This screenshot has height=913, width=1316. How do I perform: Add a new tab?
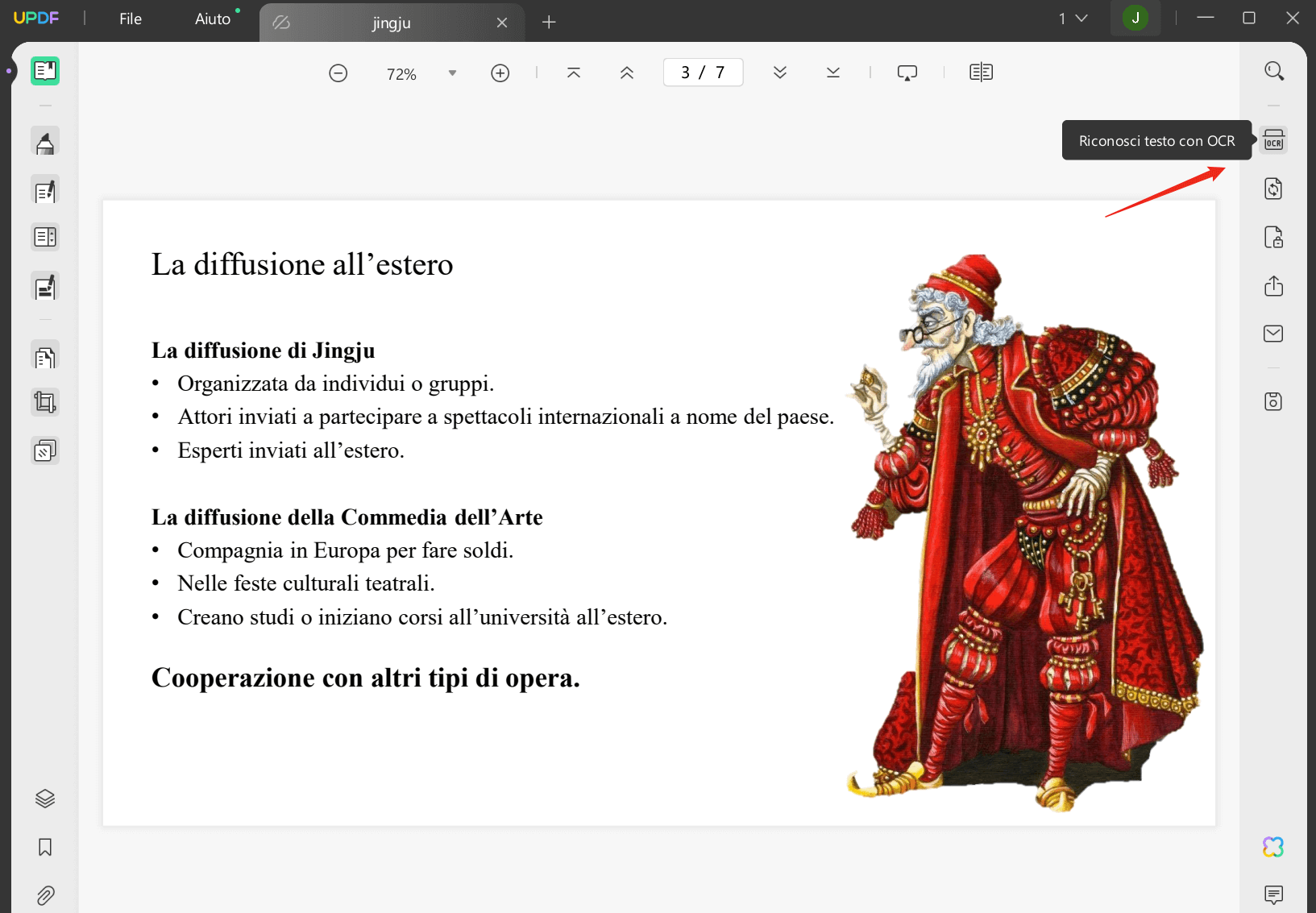(549, 23)
